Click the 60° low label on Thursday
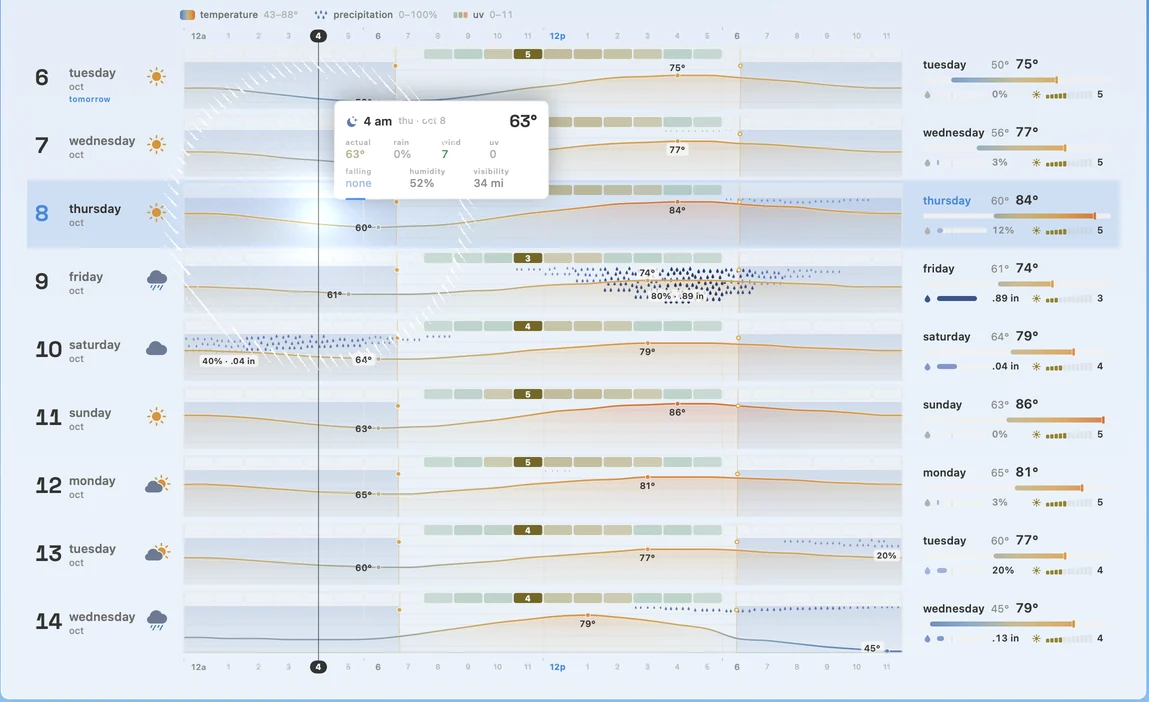 pyautogui.click(x=363, y=228)
